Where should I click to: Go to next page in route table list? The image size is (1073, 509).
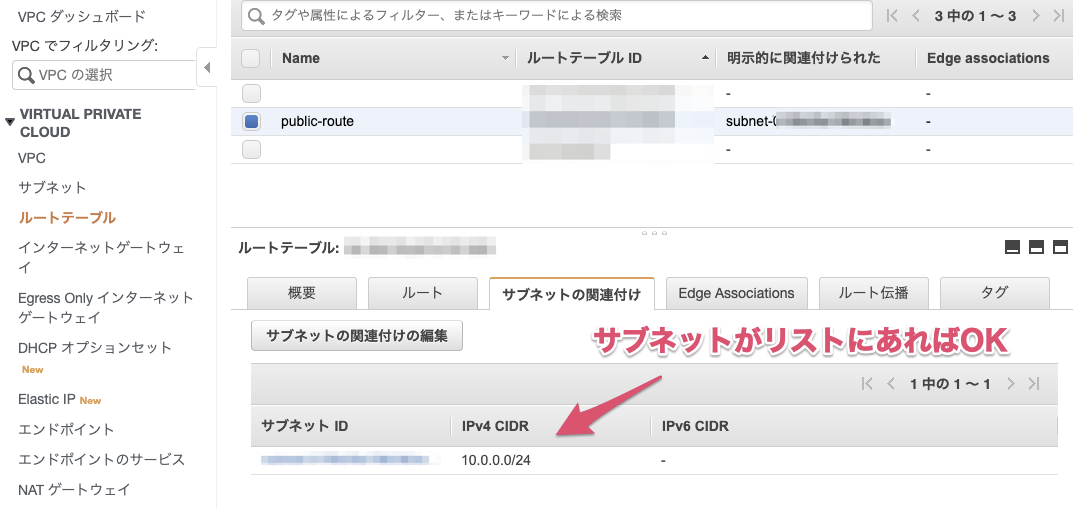1035,16
